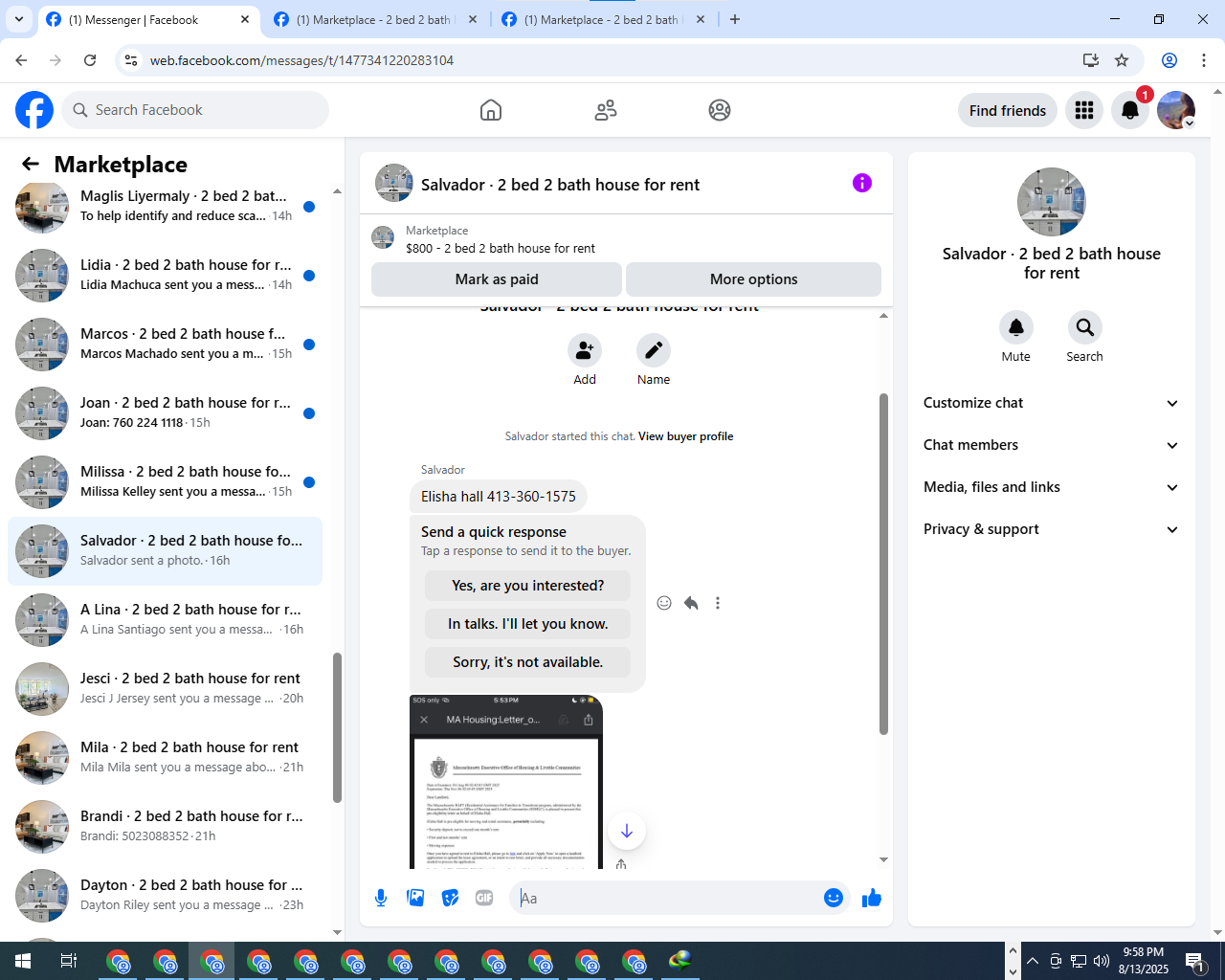Viewport: 1225px width, 980px height.
Task: Open Windows Task View icon
Action: click(69, 961)
